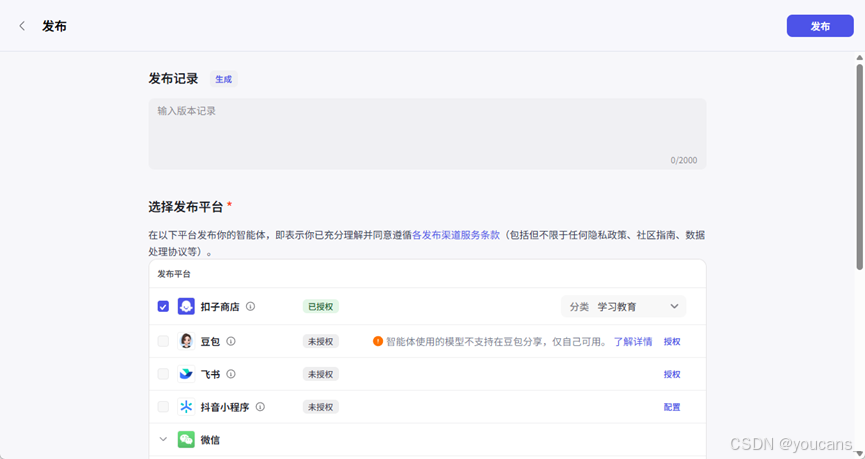Focus the 输入版本记录 text area

tap(427, 134)
